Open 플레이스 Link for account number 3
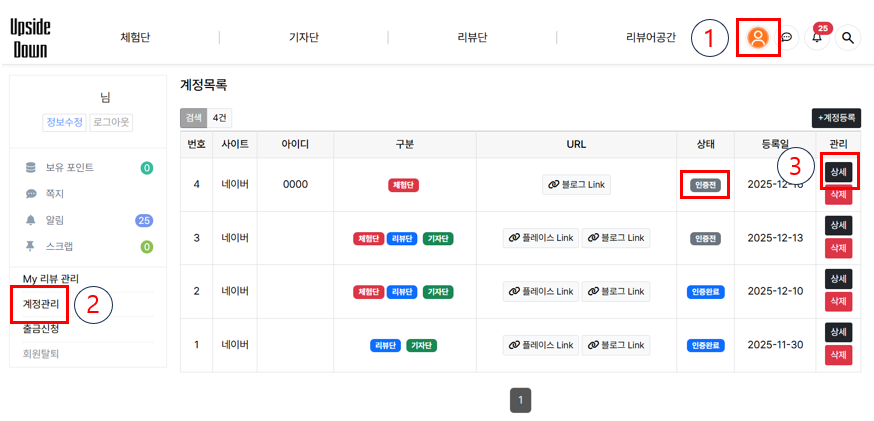This screenshot has height=421, width=874. [x=540, y=238]
